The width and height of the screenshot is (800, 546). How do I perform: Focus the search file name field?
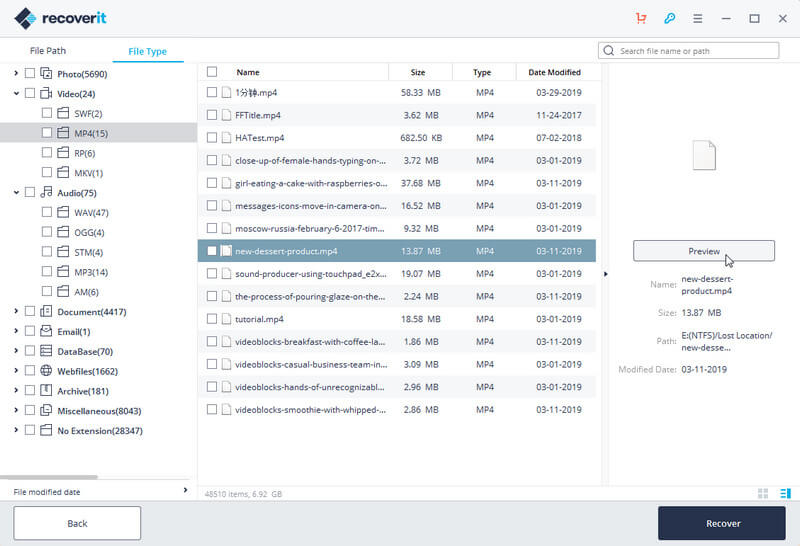689,51
